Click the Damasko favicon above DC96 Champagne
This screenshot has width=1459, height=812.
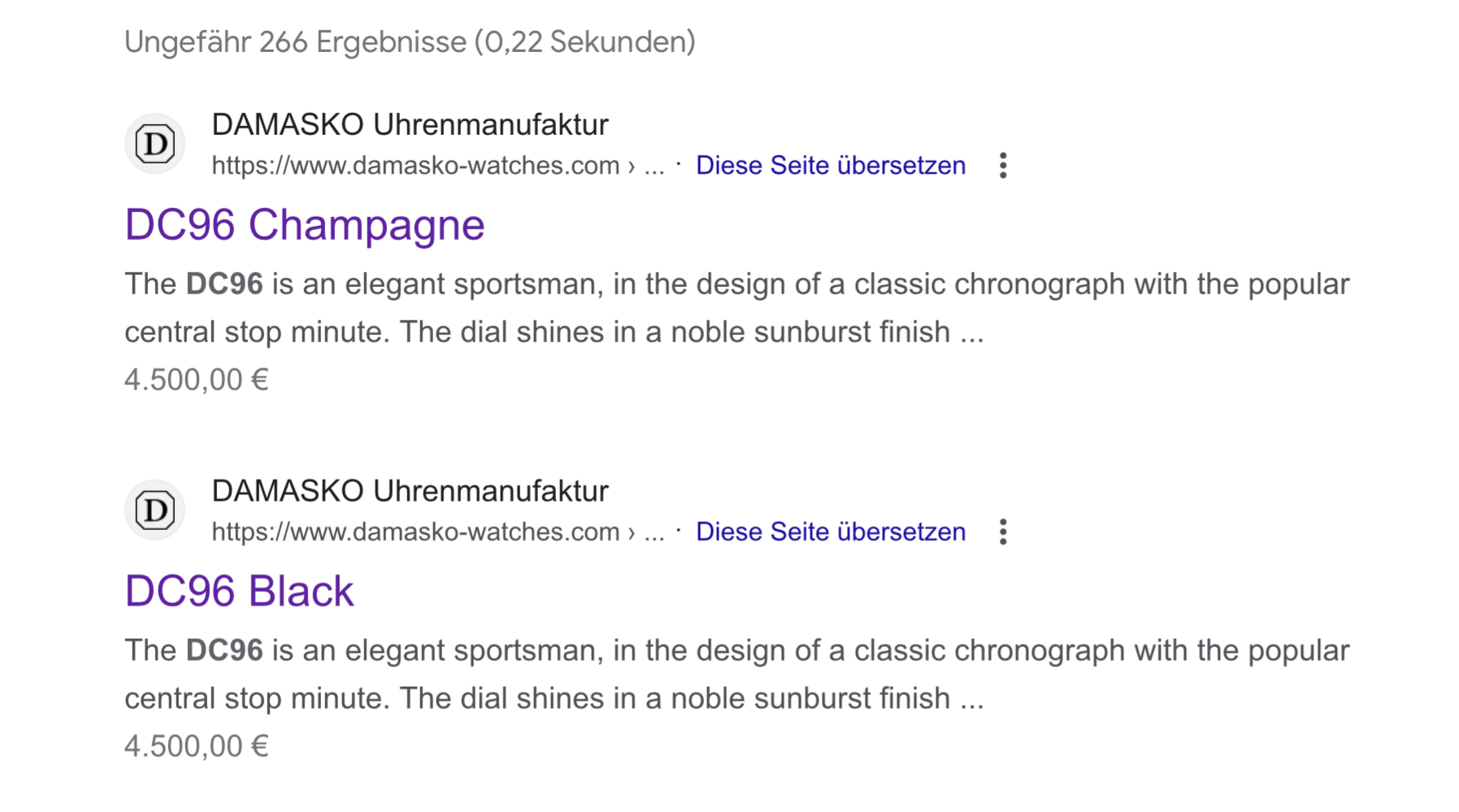click(154, 144)
